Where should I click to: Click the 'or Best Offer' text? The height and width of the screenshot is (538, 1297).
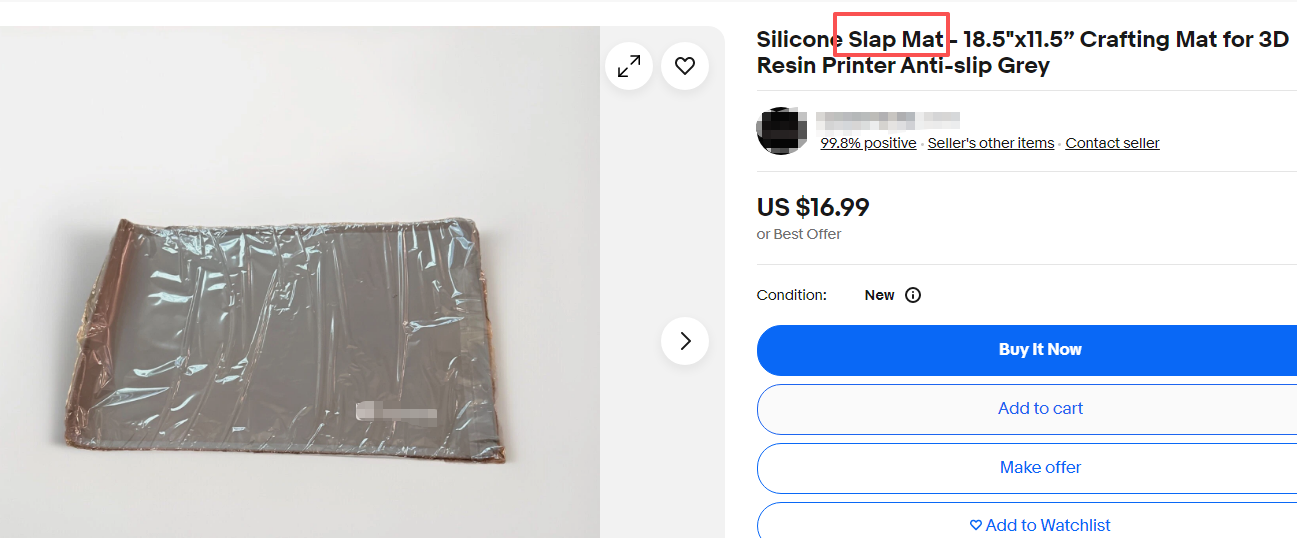(x=799, y=234)
